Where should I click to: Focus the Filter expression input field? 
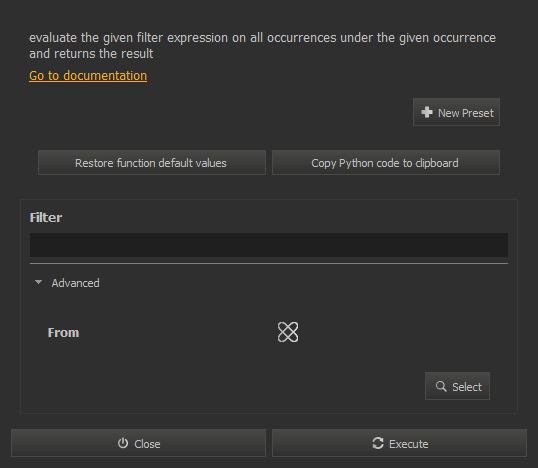pyautogui.click(x=269, y=245)
